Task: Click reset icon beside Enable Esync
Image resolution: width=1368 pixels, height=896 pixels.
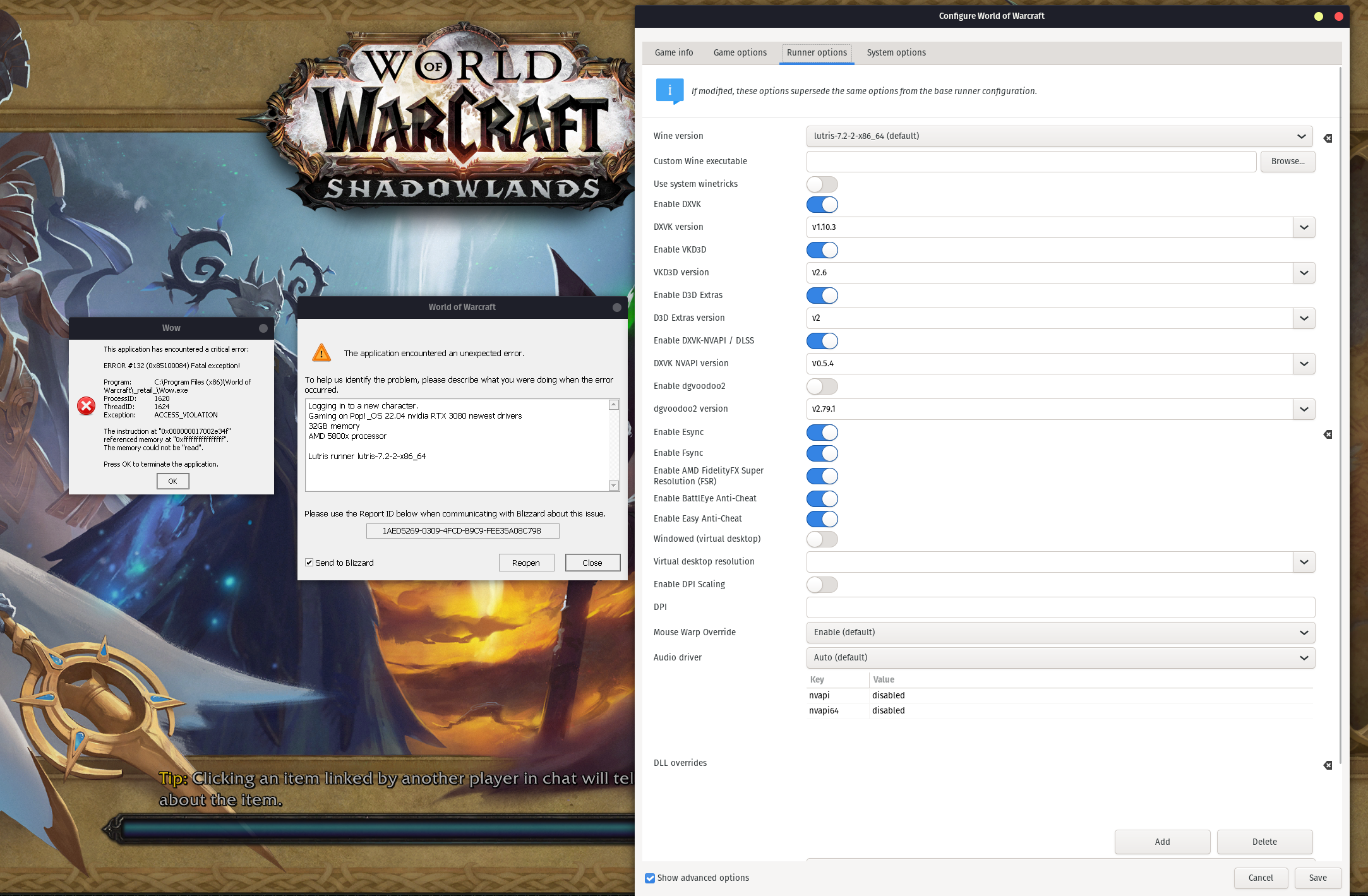Action: tap(1328, 434)
